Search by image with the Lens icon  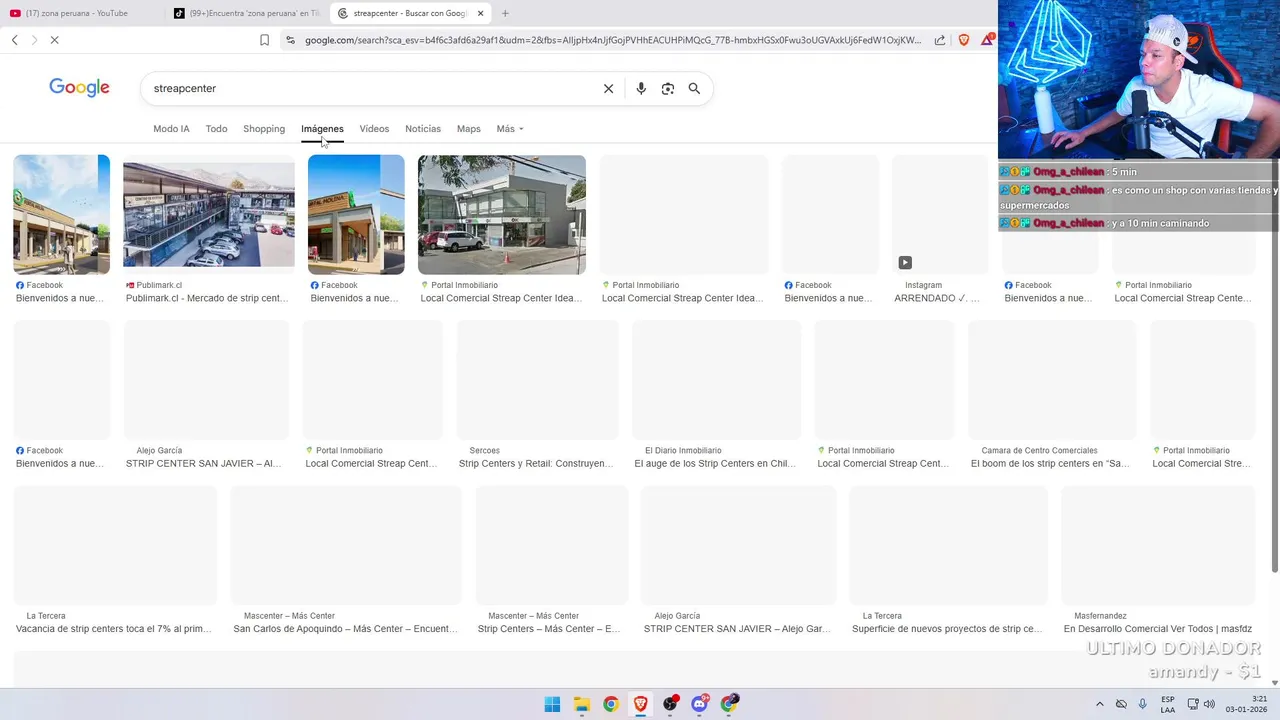tap(668, 88)
